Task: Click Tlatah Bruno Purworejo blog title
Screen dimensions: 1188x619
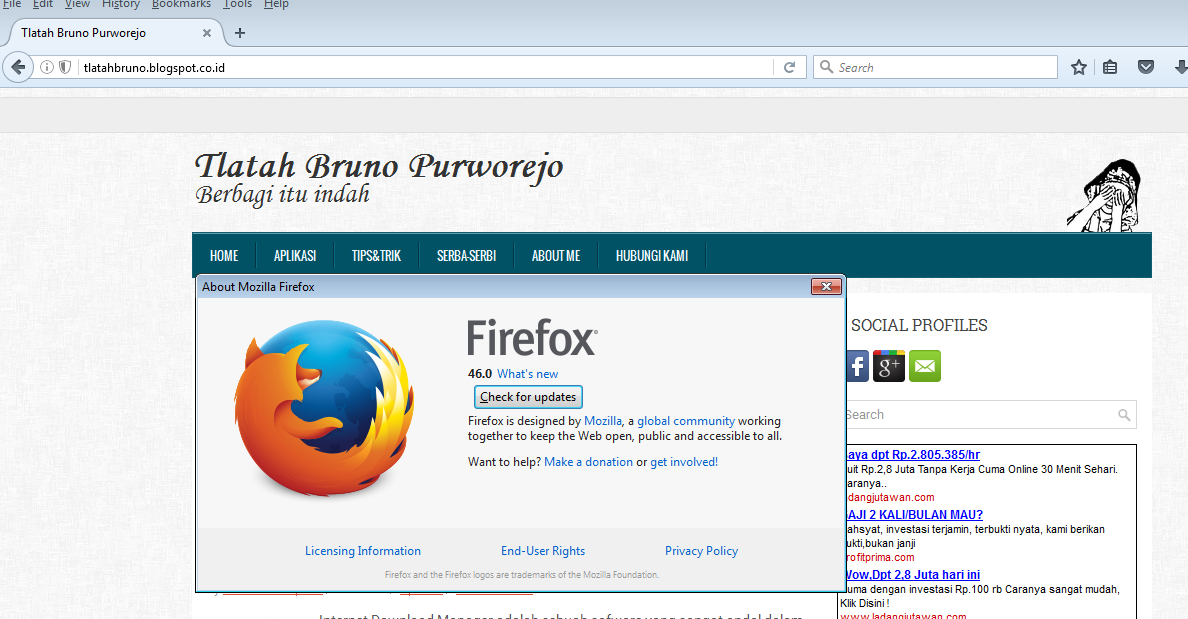Action: [x=379, y=166]
